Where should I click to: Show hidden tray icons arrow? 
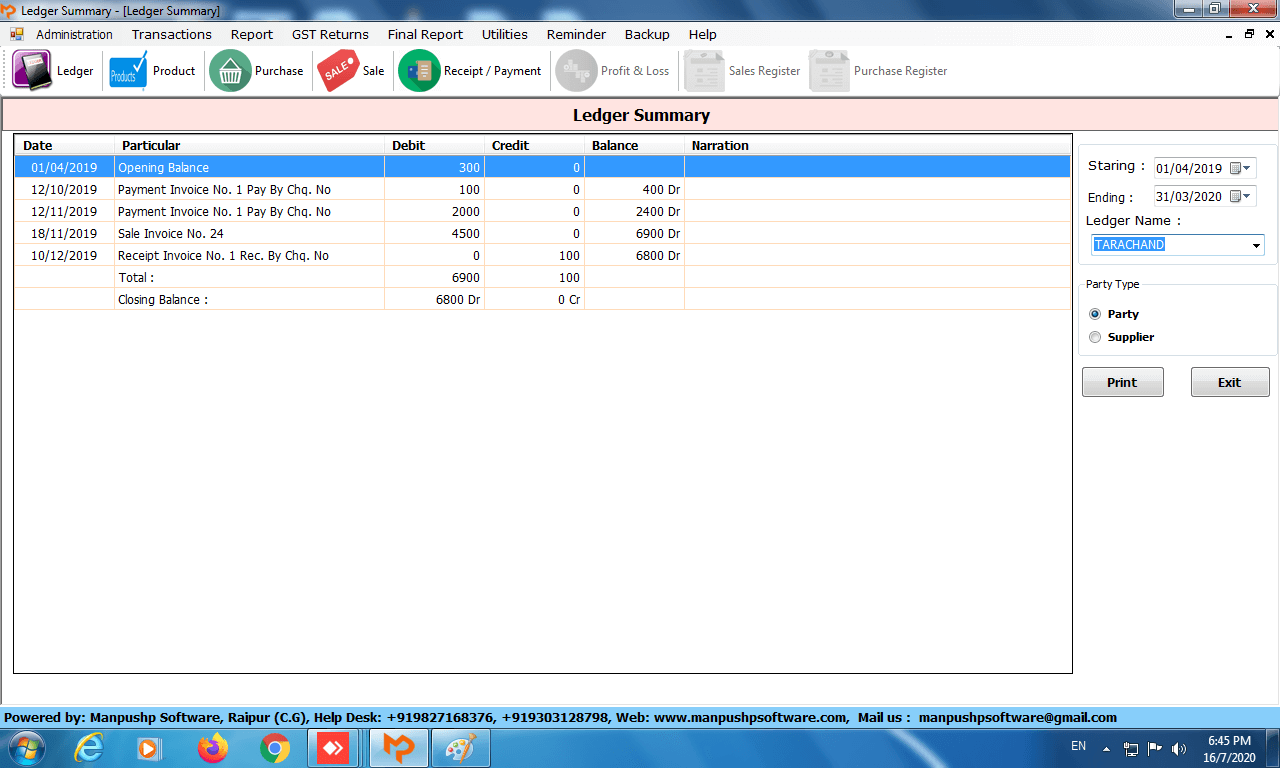coord(1106,748)
